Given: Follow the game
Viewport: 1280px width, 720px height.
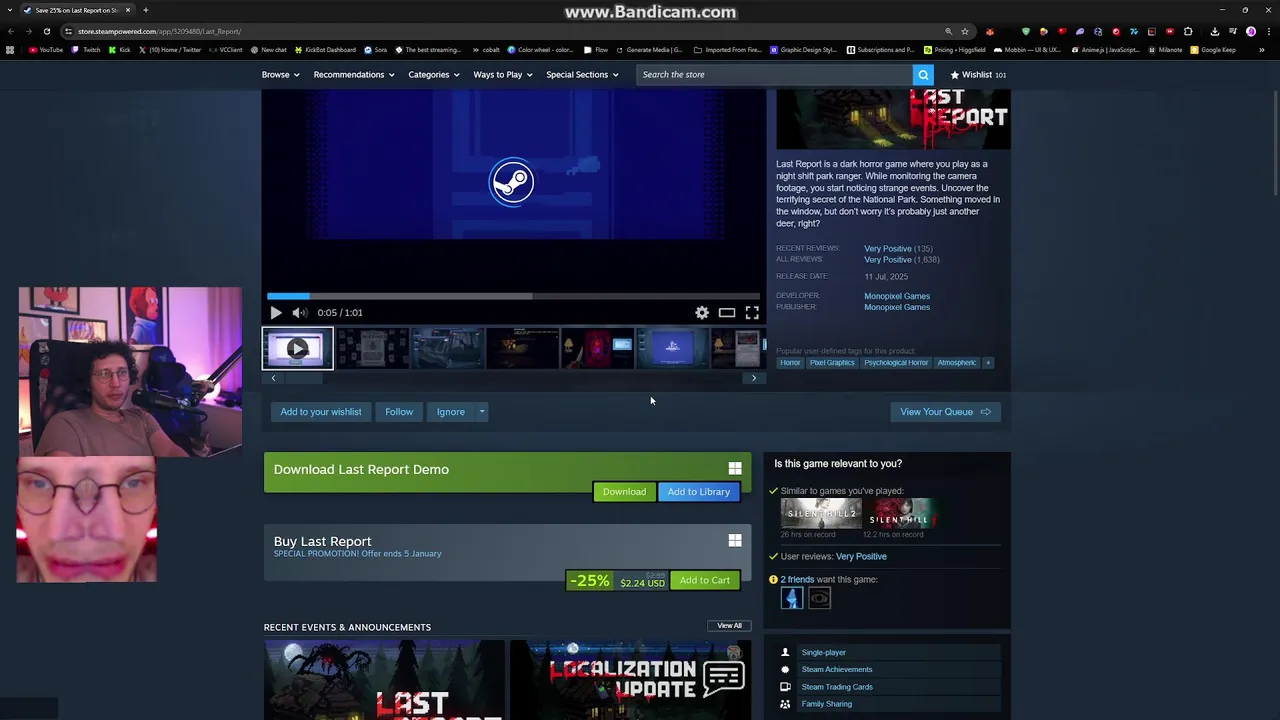Looking at the screenshot, I should coord(399,412).
